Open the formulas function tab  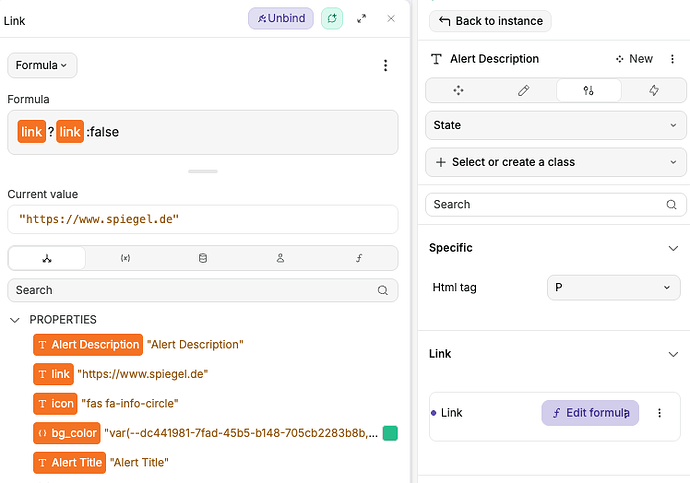[359, 258]
